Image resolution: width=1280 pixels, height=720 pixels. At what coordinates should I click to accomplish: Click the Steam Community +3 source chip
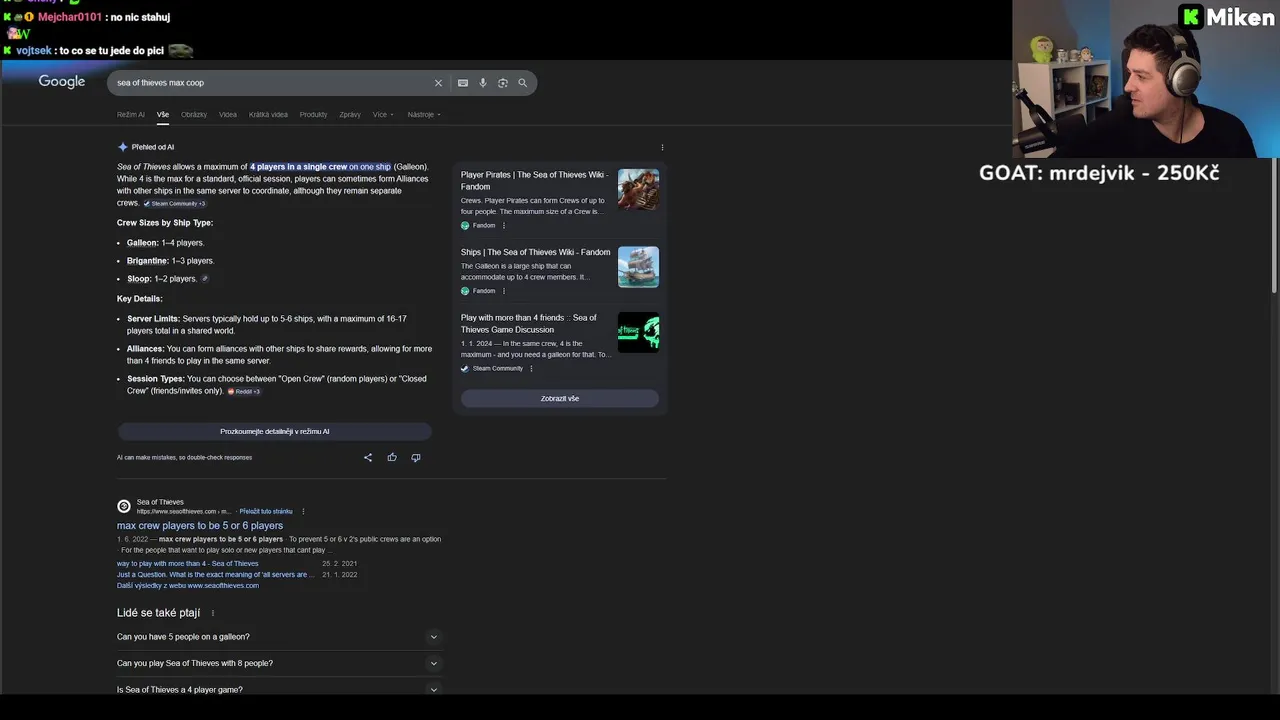pyautogui.click(x=175, y=204)
